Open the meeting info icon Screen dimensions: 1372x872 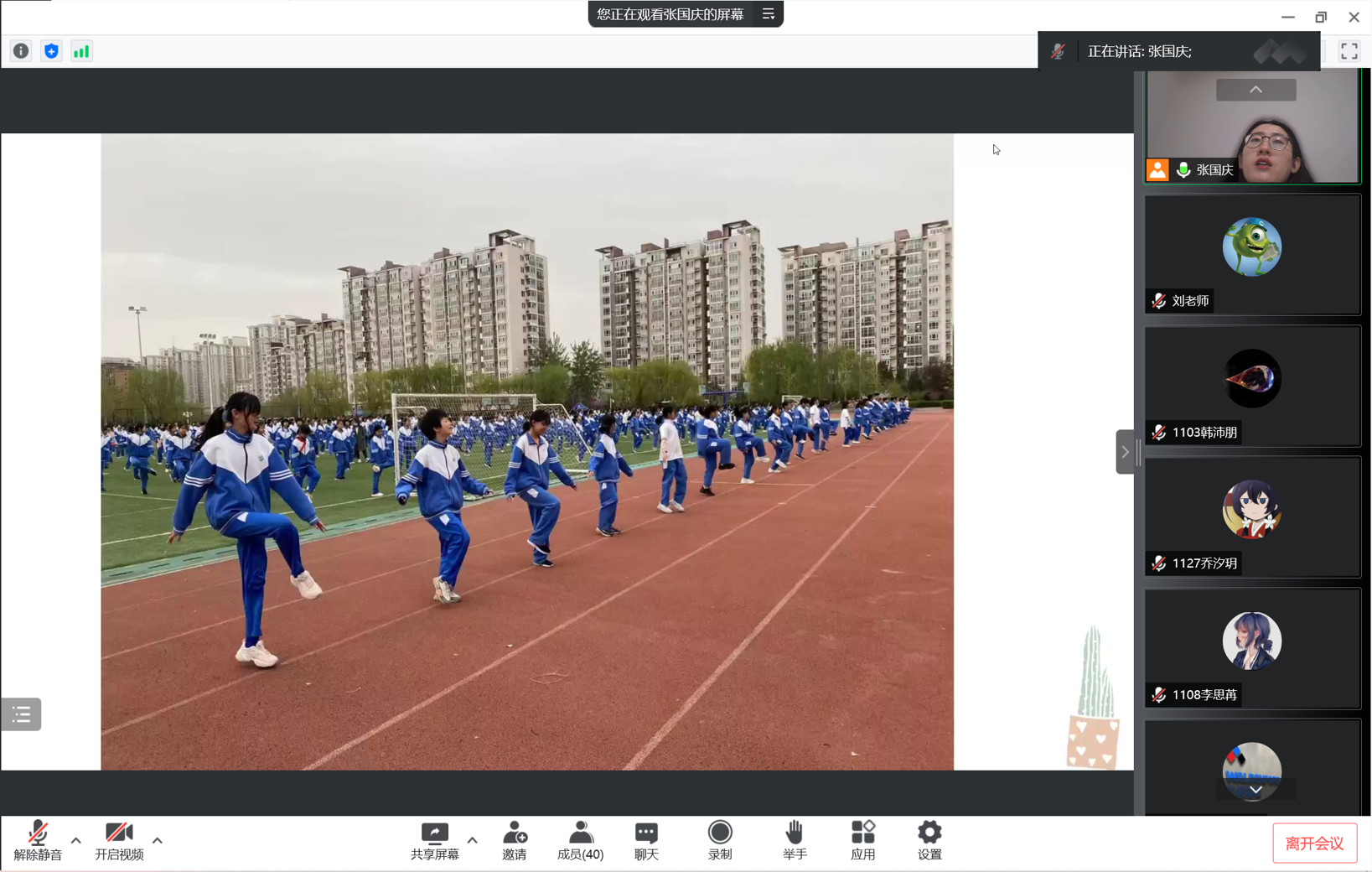(21, 51)
